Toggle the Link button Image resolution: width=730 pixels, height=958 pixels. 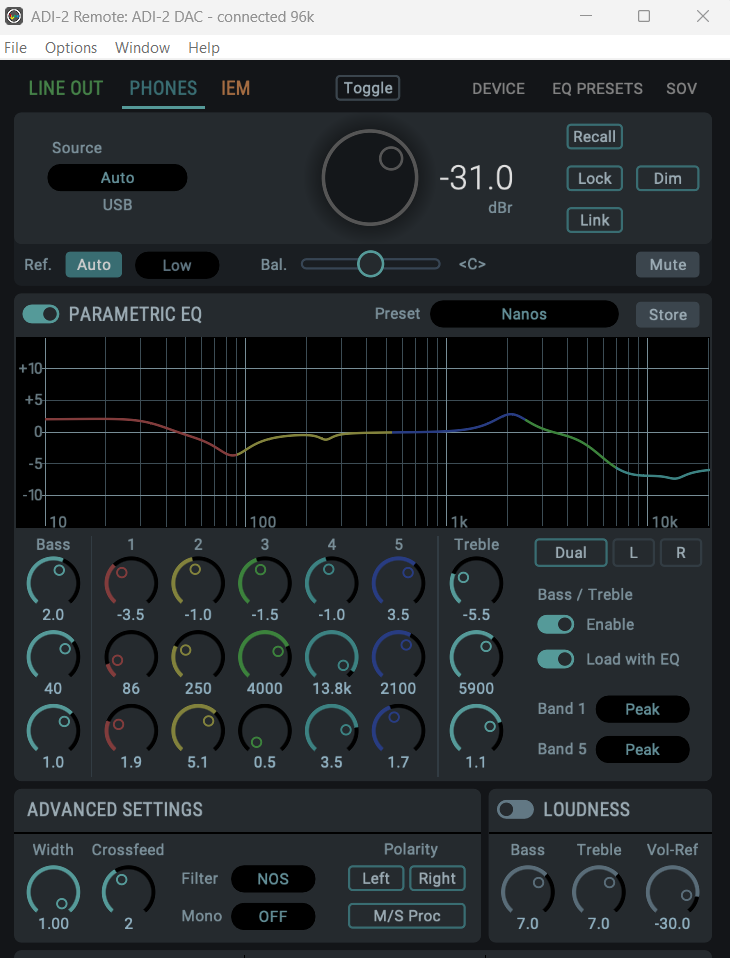point(594,220)
